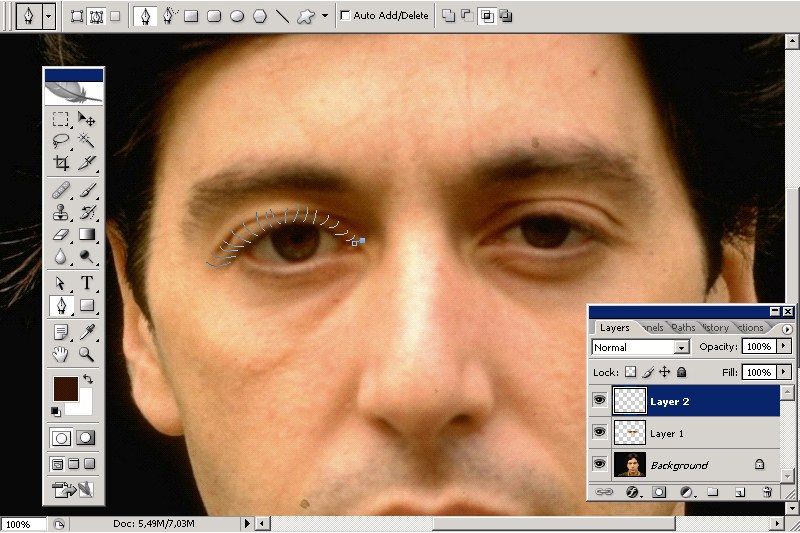The image size is (800, 533).
Task: Delete layer using the trash icon
Action: pos(767,492)
